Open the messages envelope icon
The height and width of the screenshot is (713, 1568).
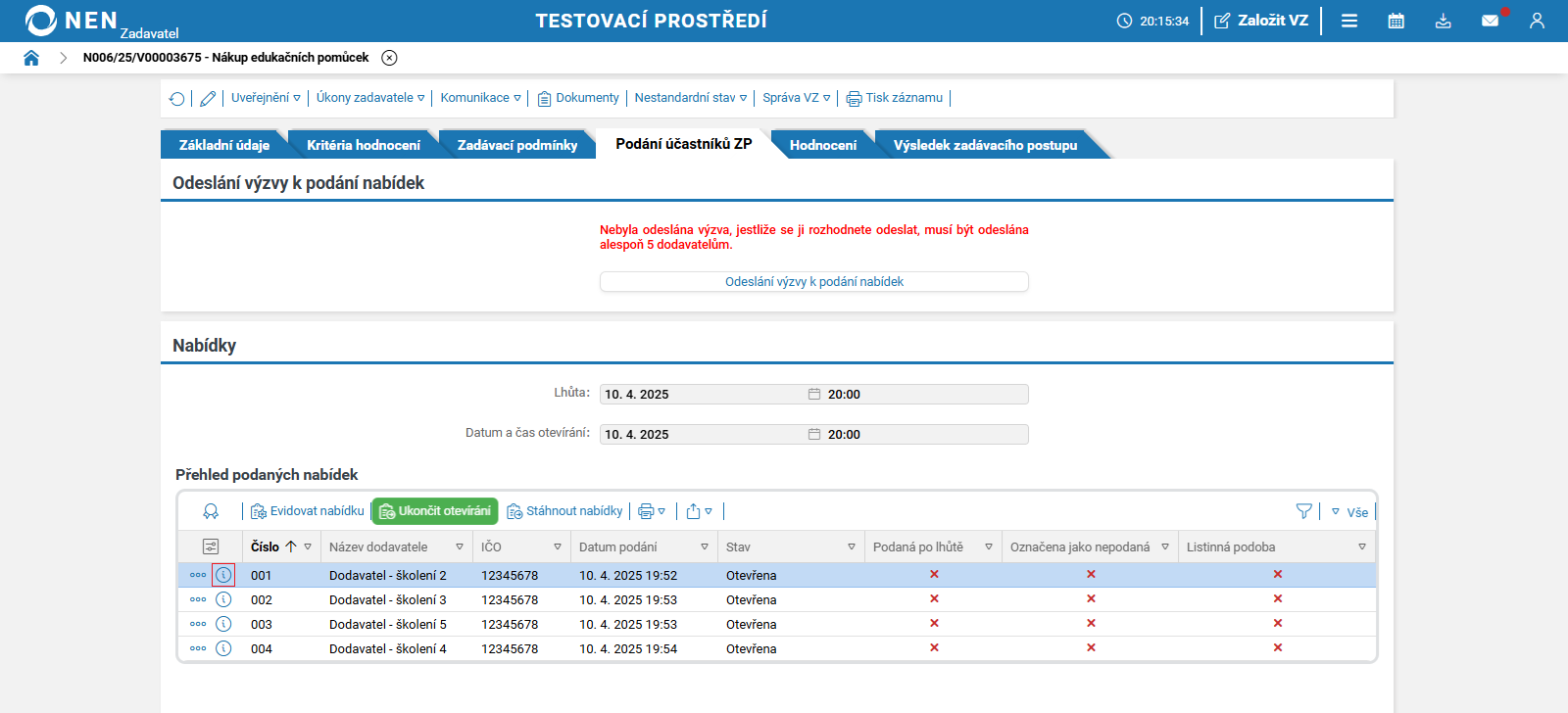[x=1490, y=21]
